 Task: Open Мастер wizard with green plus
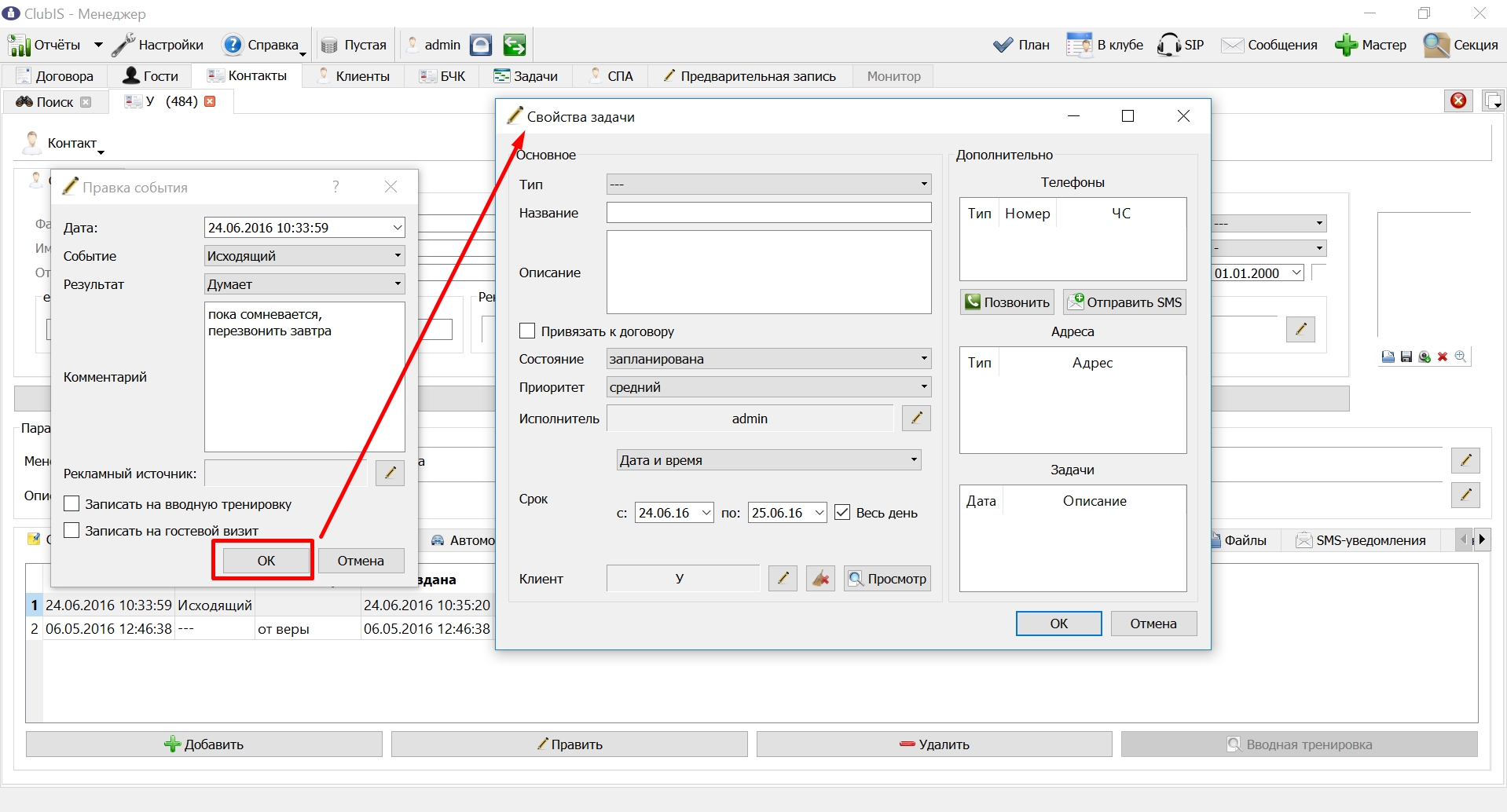1370,45
